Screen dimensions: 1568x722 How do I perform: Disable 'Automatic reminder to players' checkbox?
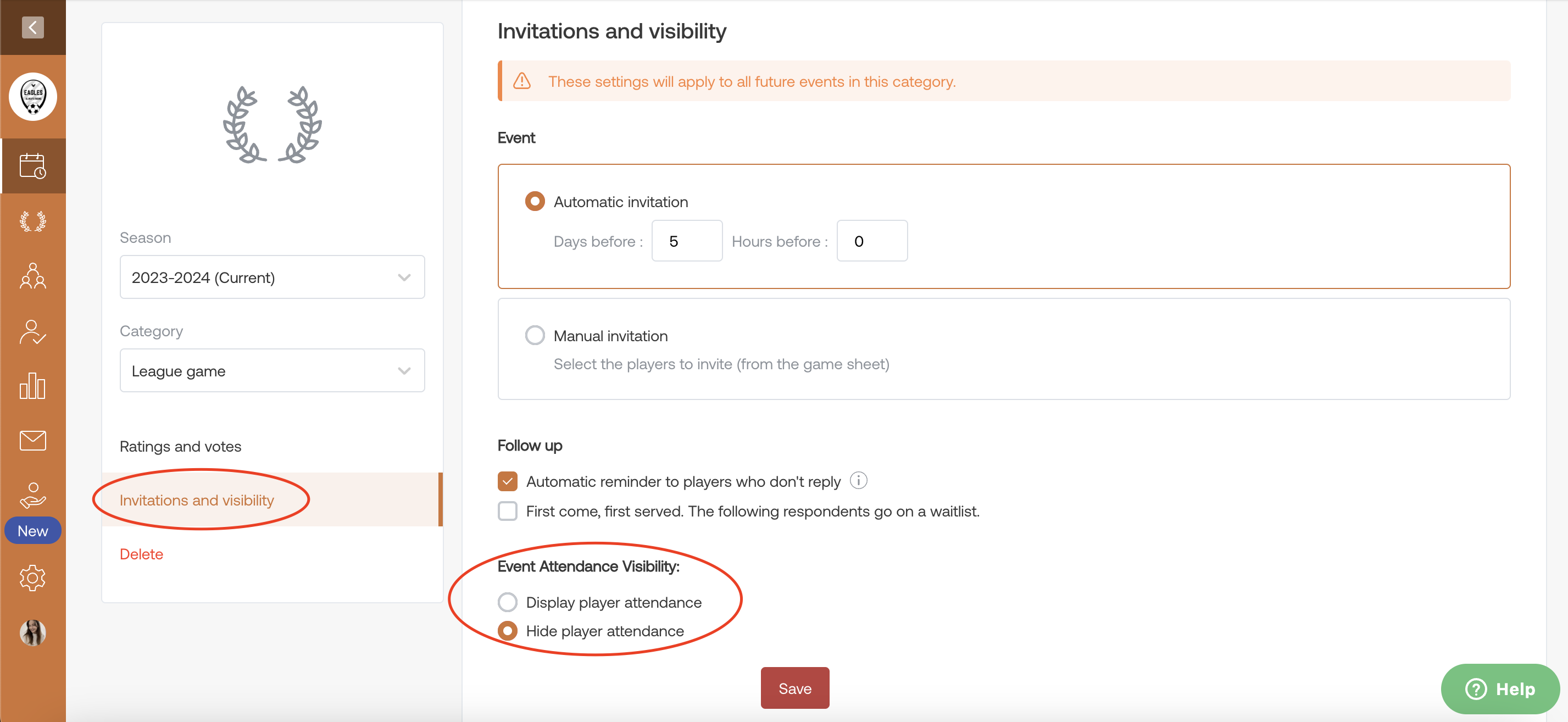coord(508,481)
